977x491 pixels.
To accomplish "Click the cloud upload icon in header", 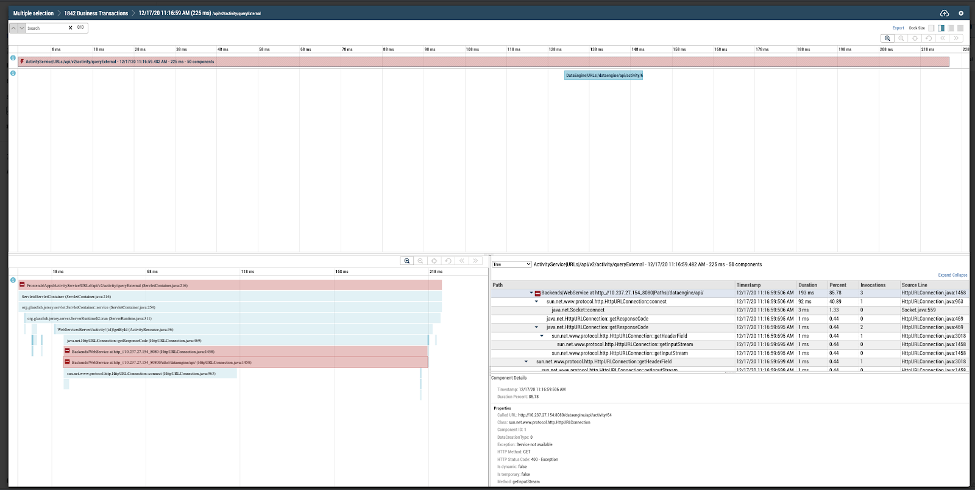I will pyautogui.click(x=945, y=12).
